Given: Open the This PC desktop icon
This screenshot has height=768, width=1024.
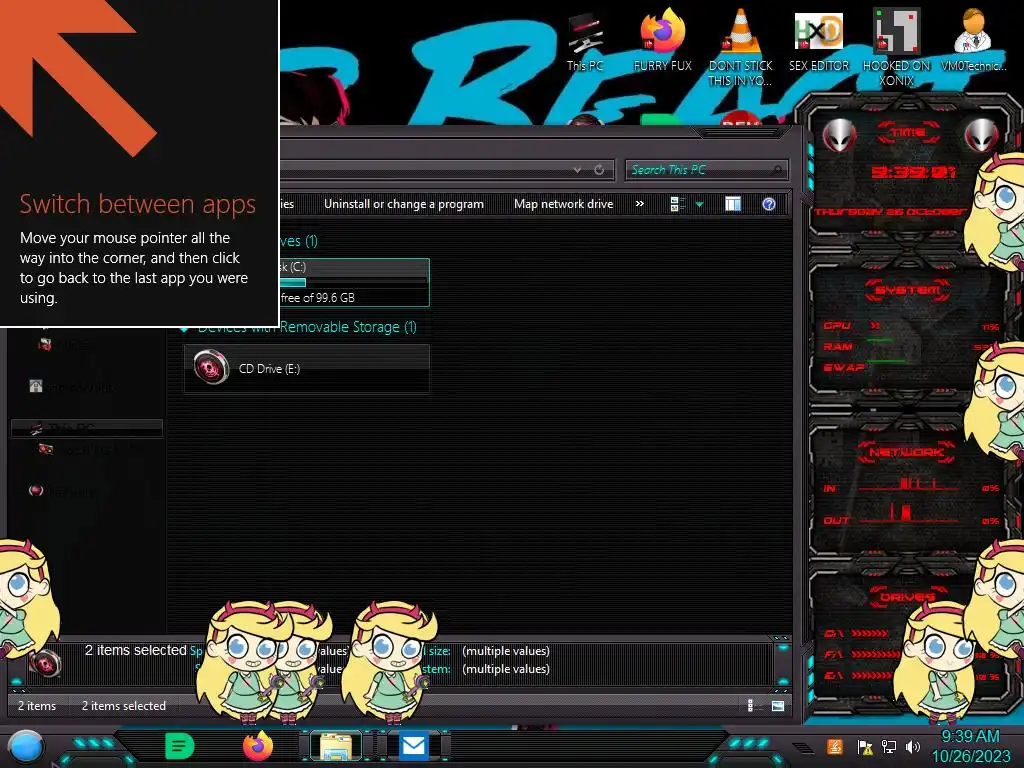Looking at the screenshot, I should tap(585, 42).
